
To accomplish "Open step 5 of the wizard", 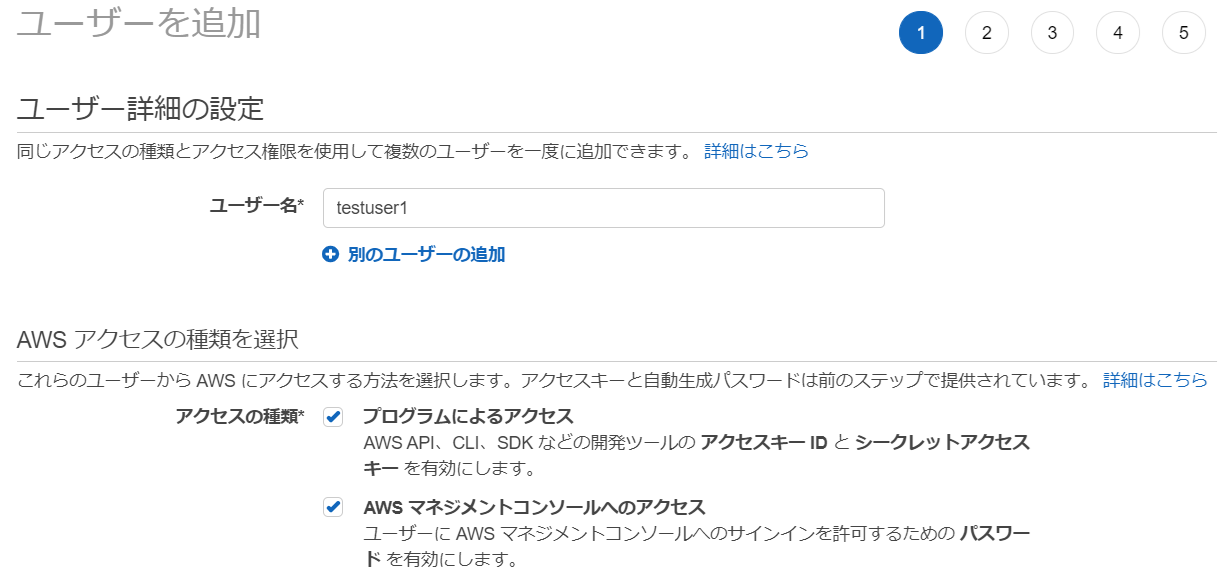I will 1183,33.
